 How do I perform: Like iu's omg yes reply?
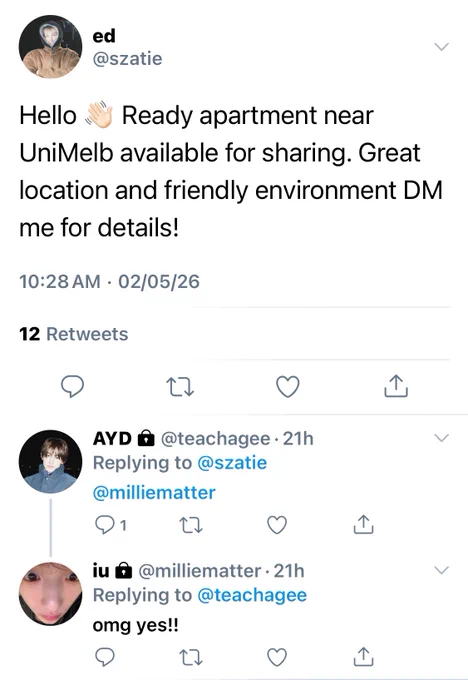(277, 657)
